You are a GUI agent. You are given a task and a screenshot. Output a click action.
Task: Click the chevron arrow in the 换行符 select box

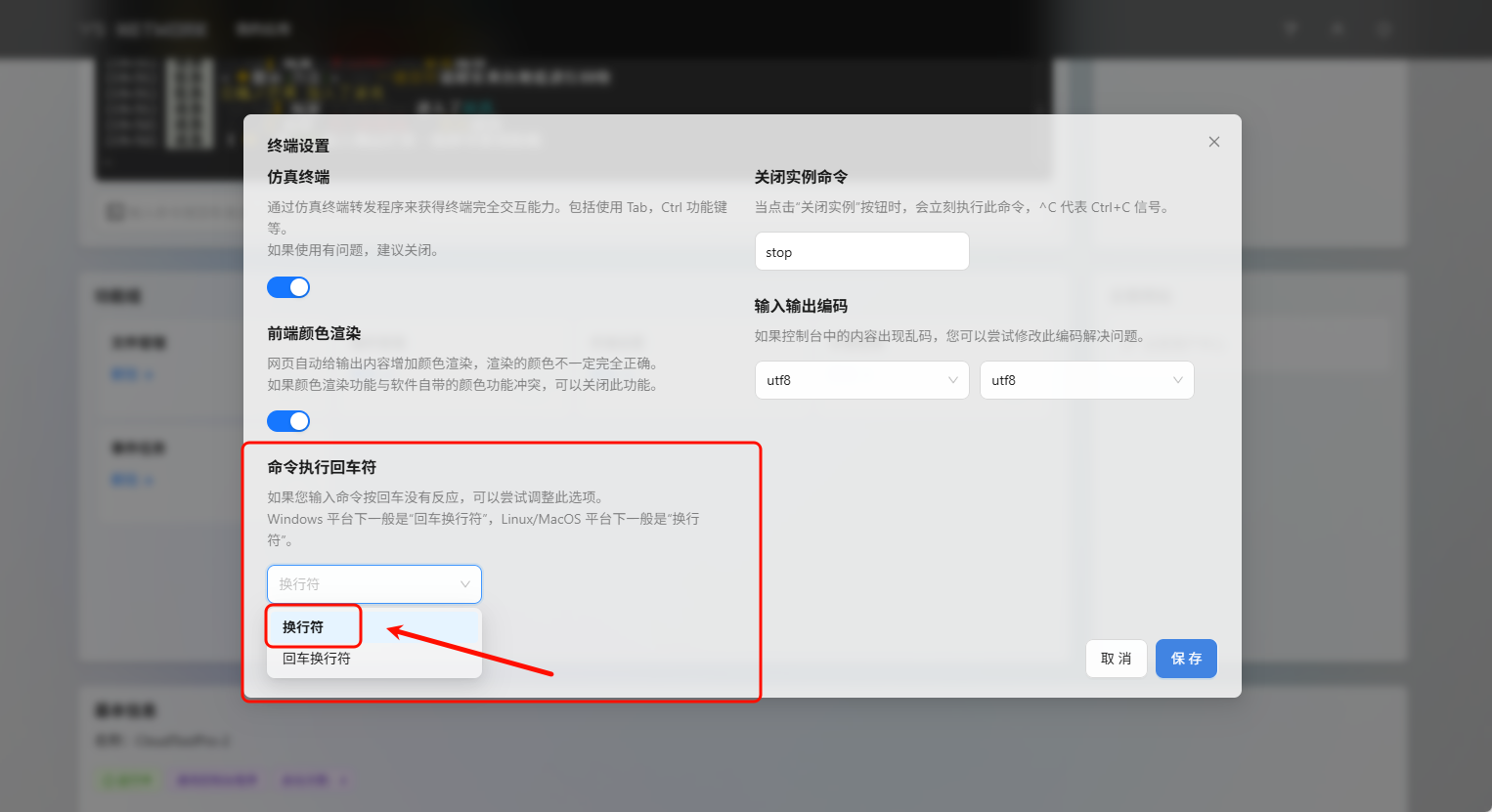coord(465,584)
